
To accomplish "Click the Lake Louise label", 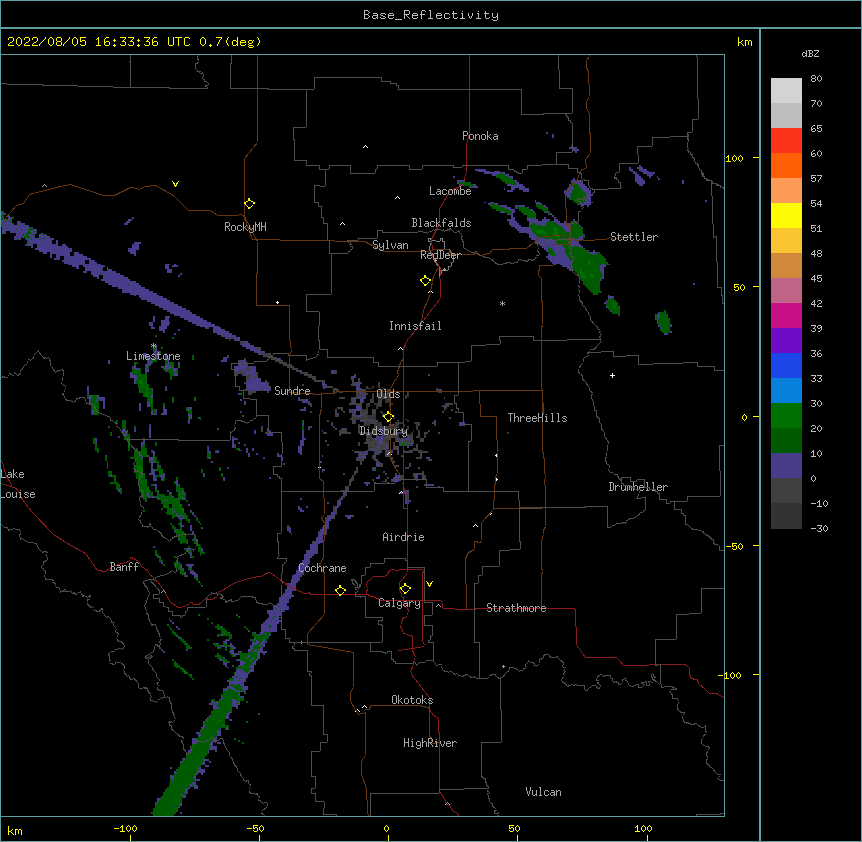I will pyautogui.click(x=18, y=484).
